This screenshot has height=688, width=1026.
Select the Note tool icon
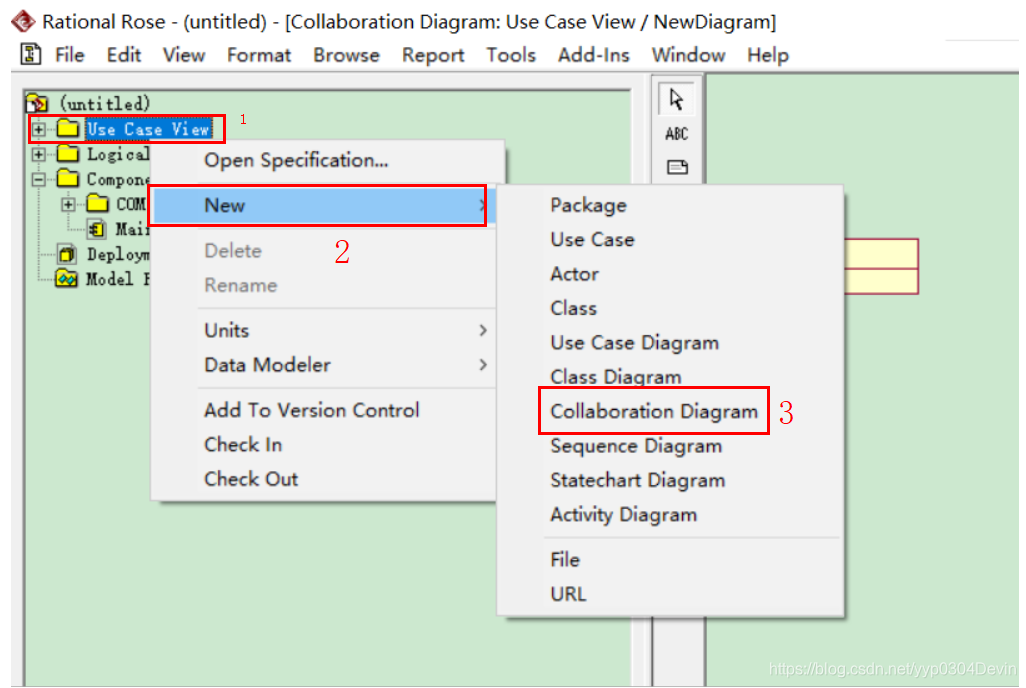tap(677, 168)
